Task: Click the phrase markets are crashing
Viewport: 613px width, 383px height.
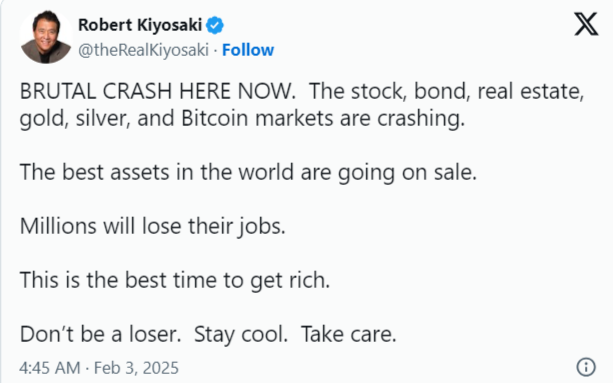Action: pyautogui.click(x=360, y=118)
